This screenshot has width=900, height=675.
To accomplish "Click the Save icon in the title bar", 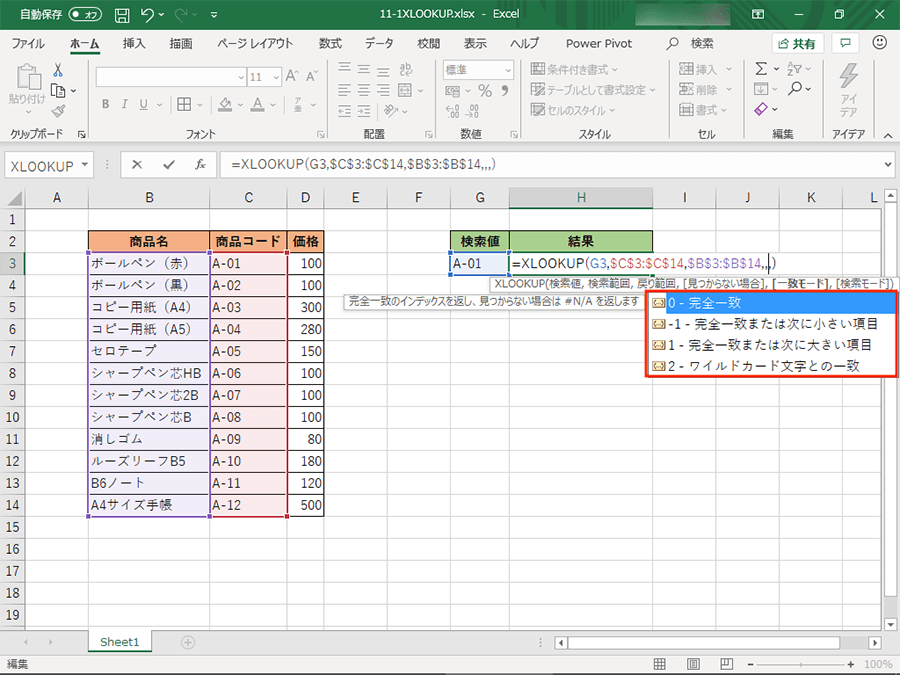I will click(x=122, y=16).
